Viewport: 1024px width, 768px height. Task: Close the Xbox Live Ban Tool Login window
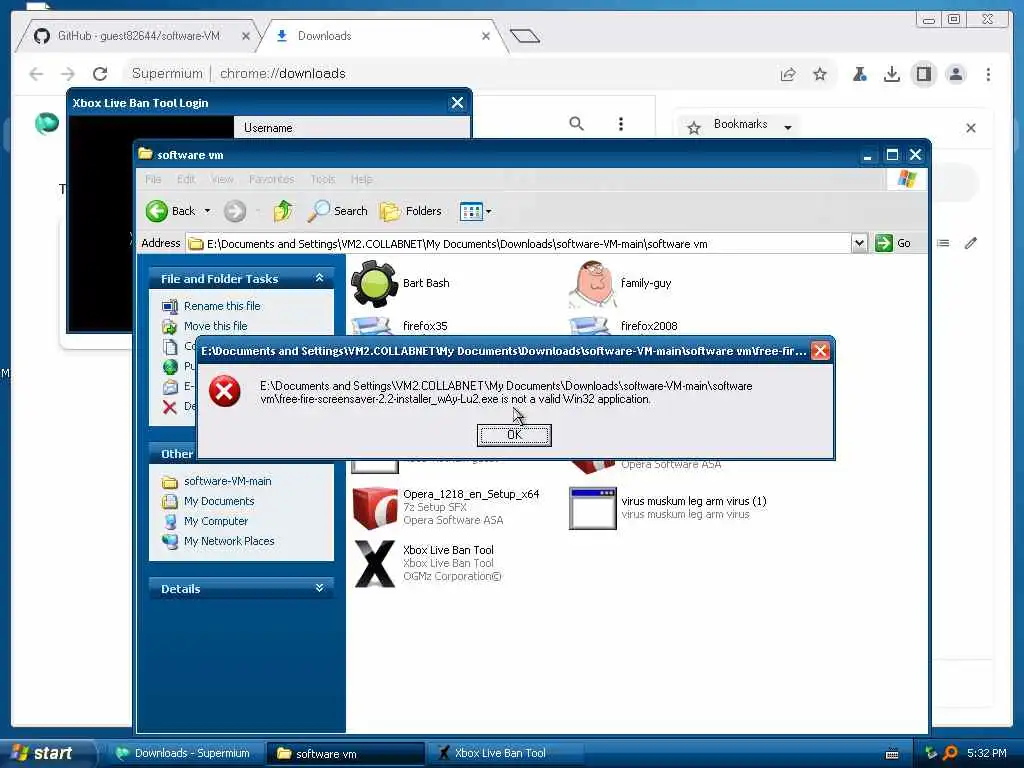pos(457,103)
